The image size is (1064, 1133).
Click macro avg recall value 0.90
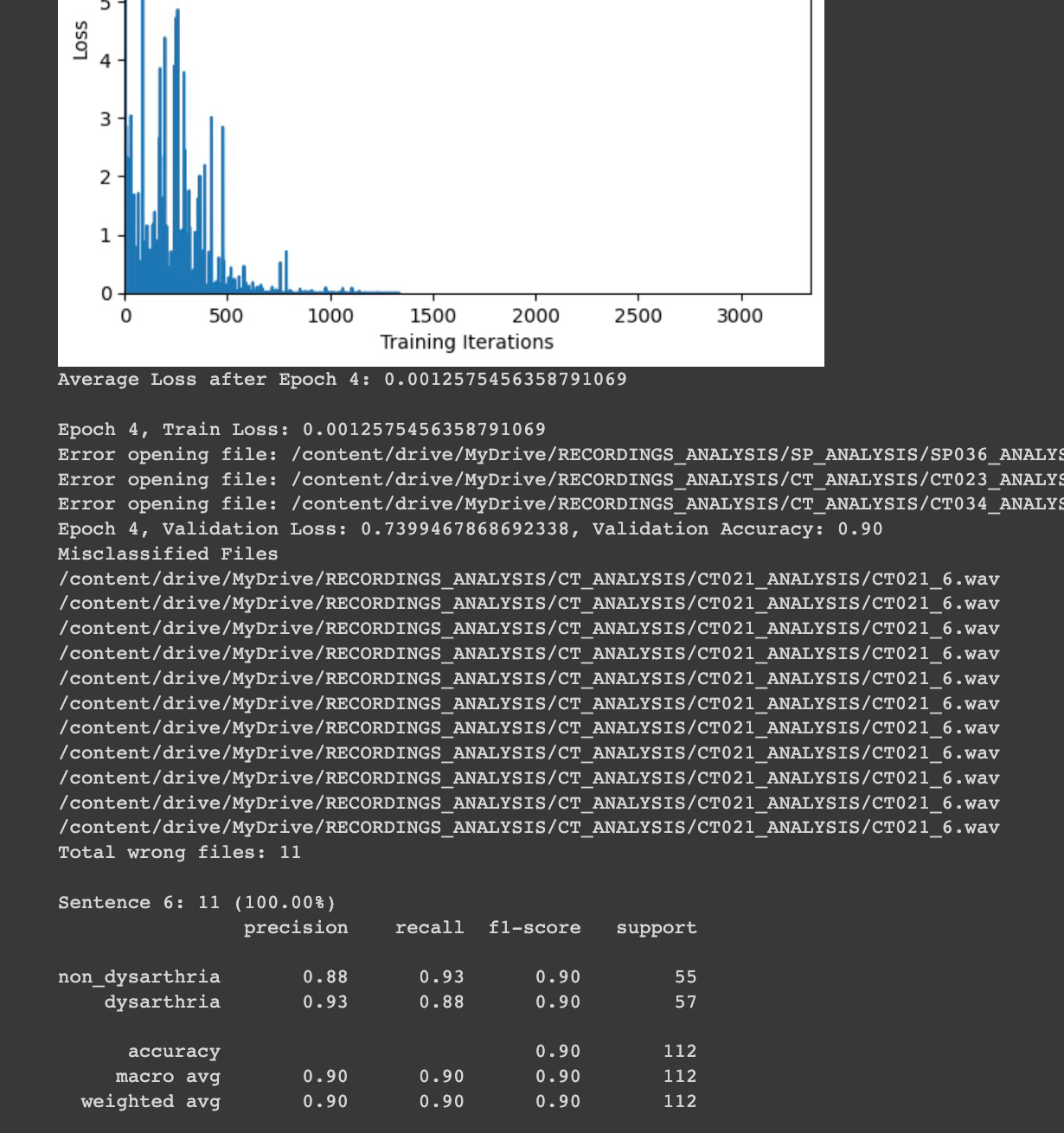coord(442,1077)
